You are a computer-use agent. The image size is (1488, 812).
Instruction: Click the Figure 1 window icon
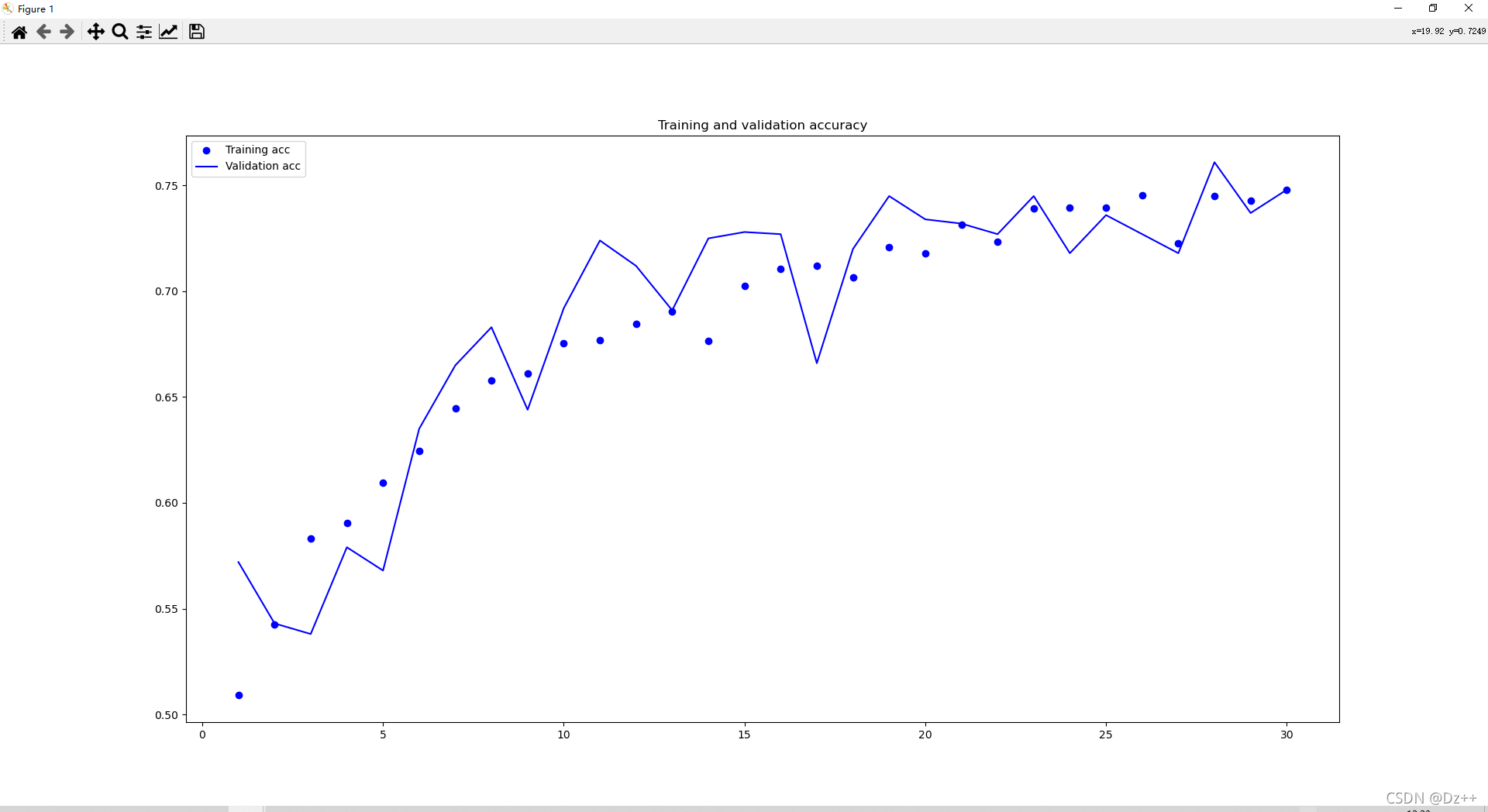click(8, 9)
